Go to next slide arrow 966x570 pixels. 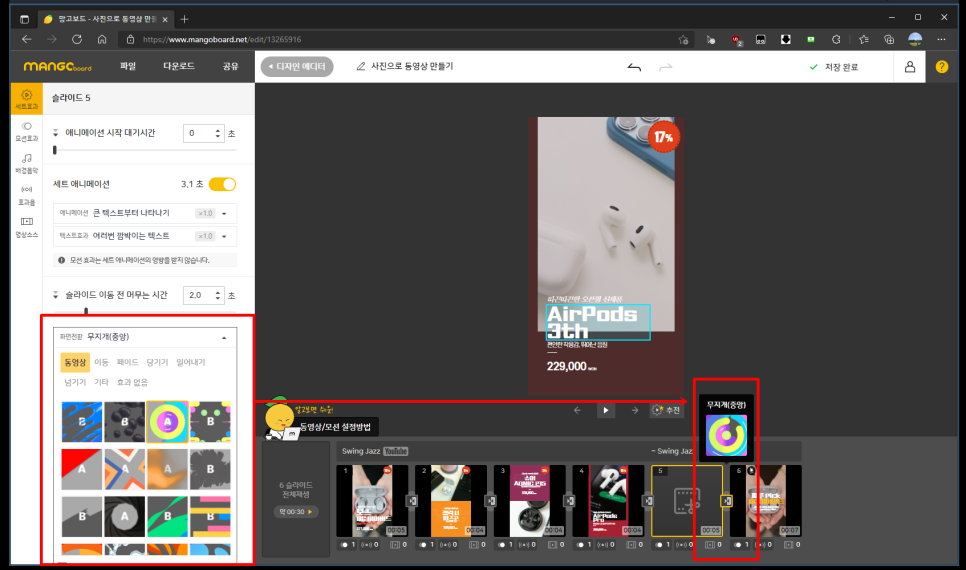pyautogui.click(x=635, y=410)
